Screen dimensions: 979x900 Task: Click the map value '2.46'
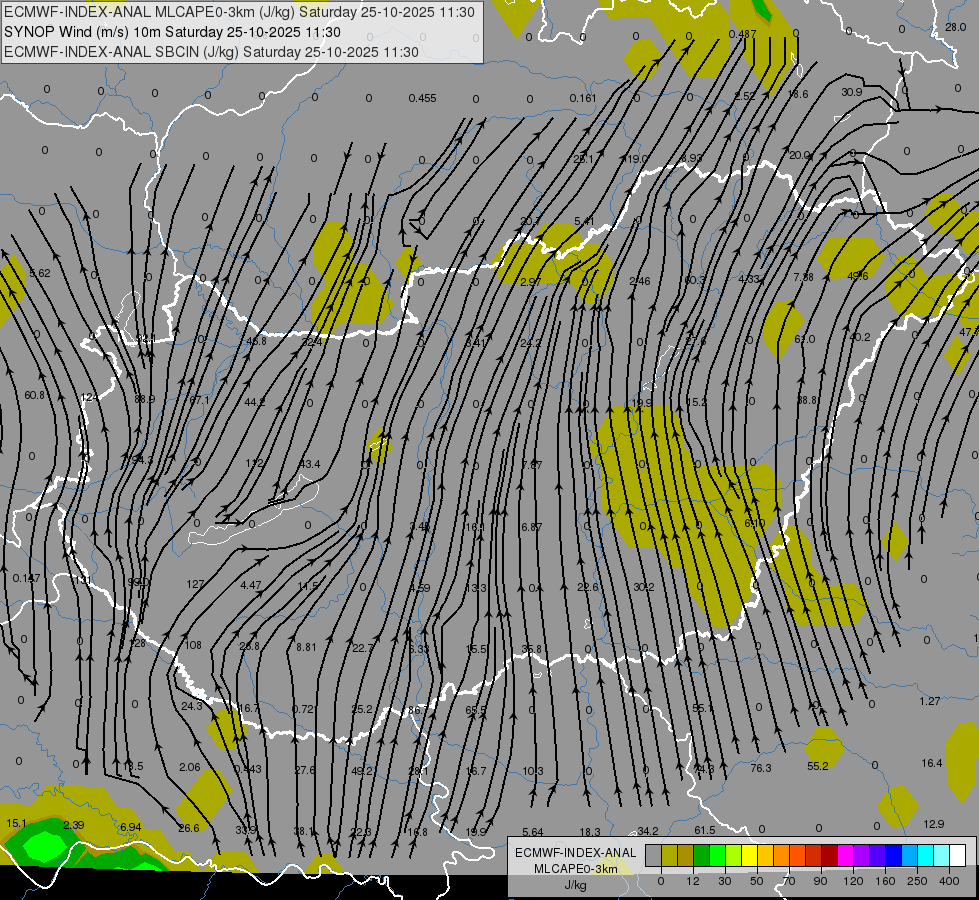tap(640, 281)
